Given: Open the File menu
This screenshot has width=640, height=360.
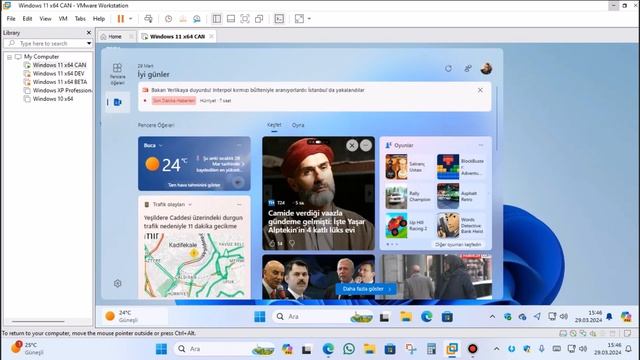Looking at the screenshot, I should tap(11, 19).
